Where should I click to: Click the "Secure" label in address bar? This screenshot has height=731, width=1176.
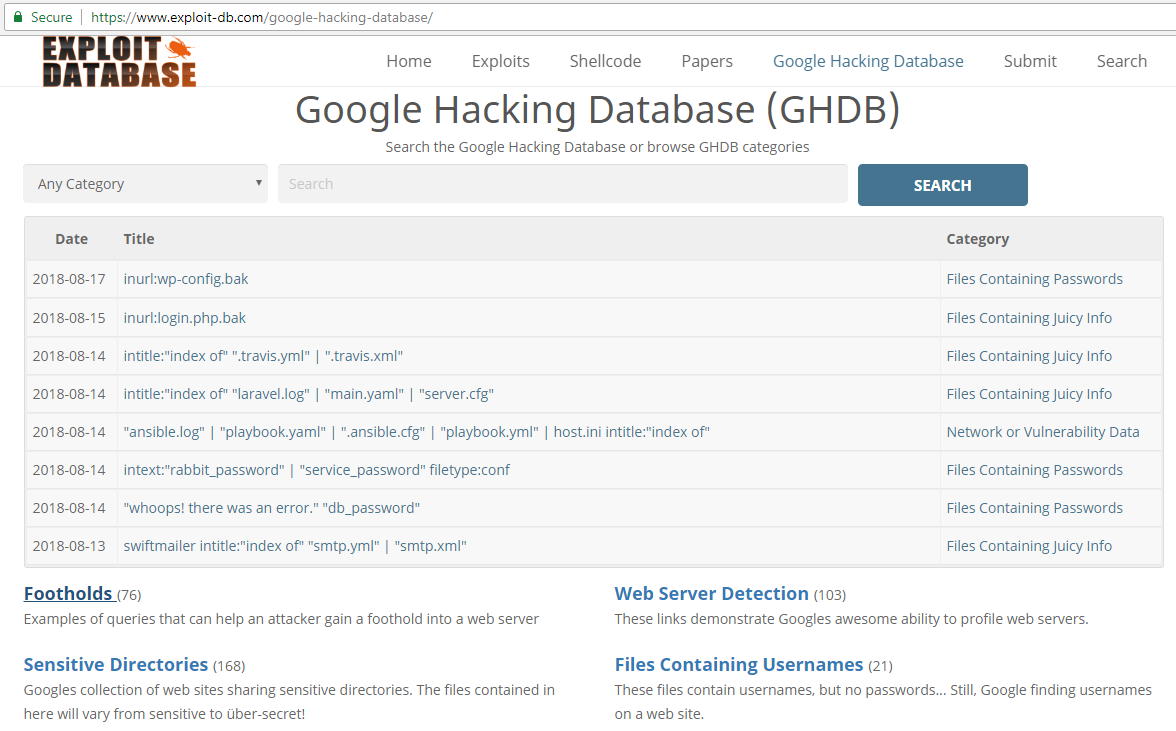click(x=51, y=17)
